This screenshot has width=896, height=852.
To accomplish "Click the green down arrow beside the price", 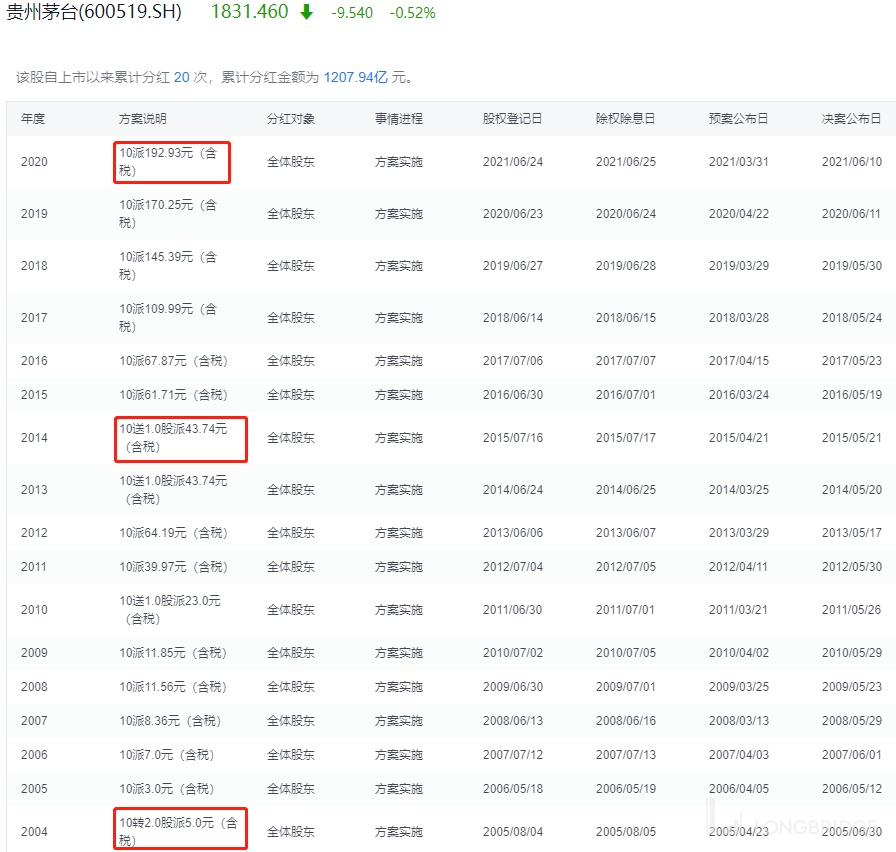I will (306, 13).
